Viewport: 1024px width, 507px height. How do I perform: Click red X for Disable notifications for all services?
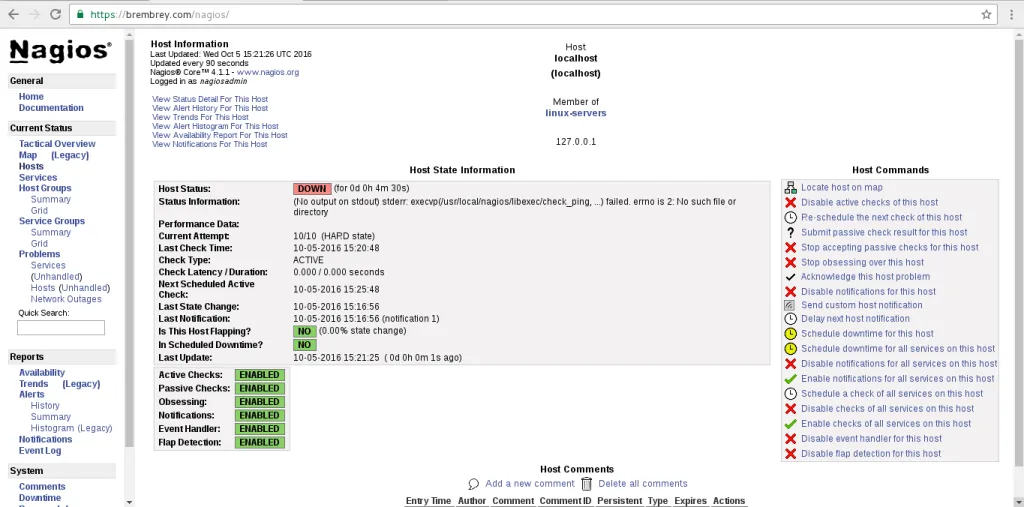point(790,364)
